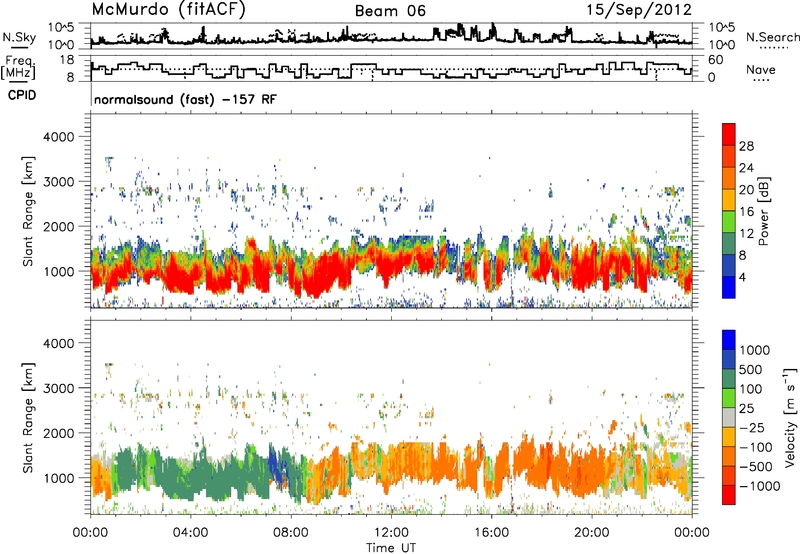Click the '08:00' time axis tick label
This screenshot has height=554, width=800.
[x=291, y=532]
